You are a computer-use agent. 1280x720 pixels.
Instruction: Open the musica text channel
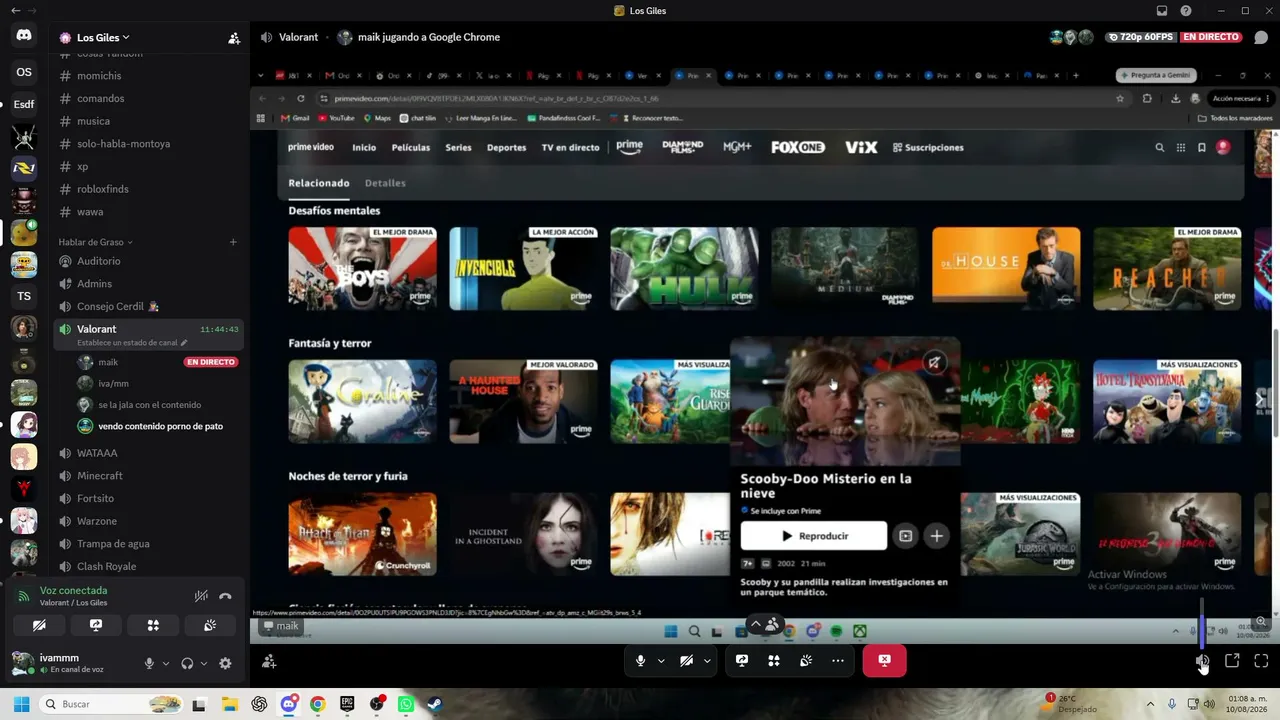tap(150, 121)
